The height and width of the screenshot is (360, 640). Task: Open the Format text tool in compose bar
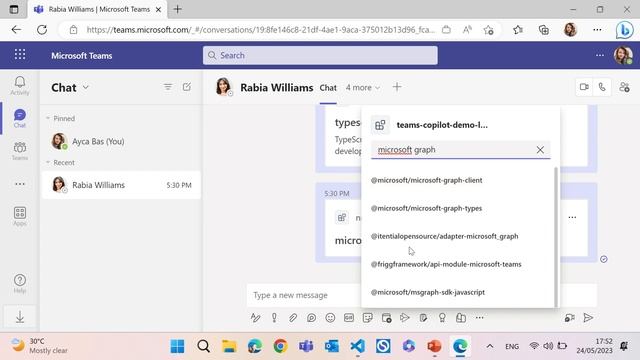[x=256, y=318]
